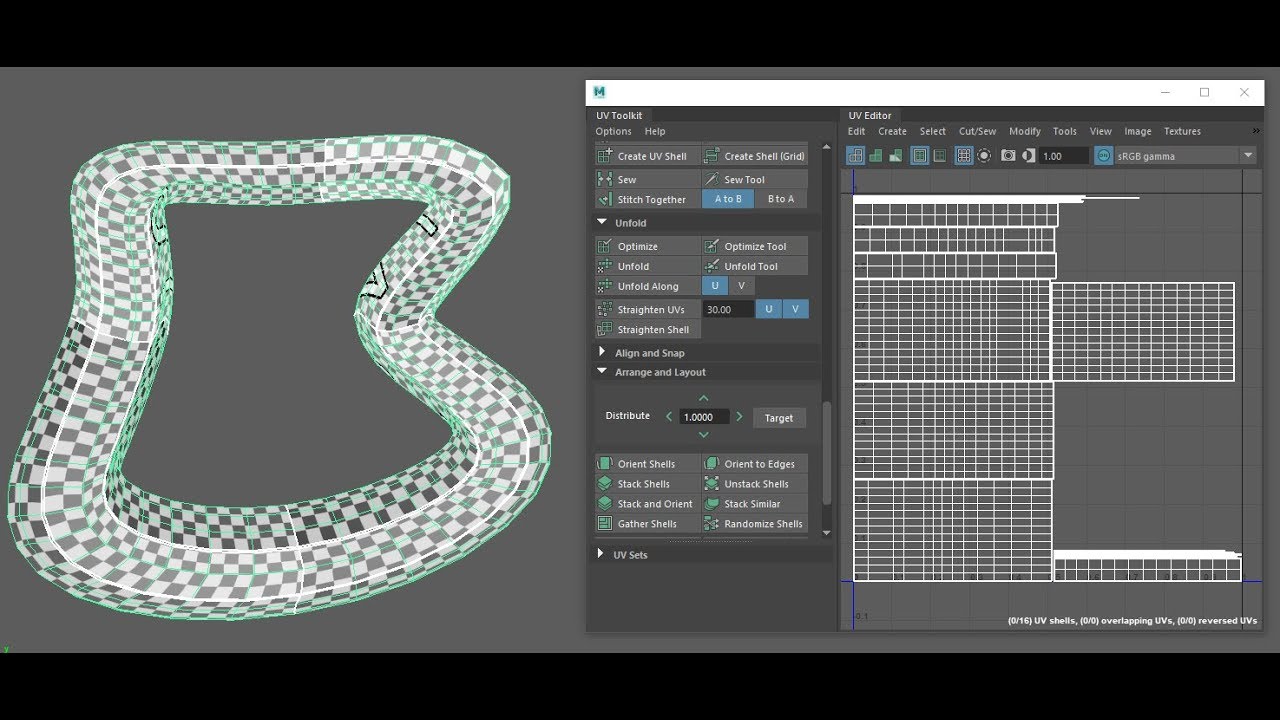Expand the UV Sets section
This screenshot has height=720, width=1280.
point(601,554)
